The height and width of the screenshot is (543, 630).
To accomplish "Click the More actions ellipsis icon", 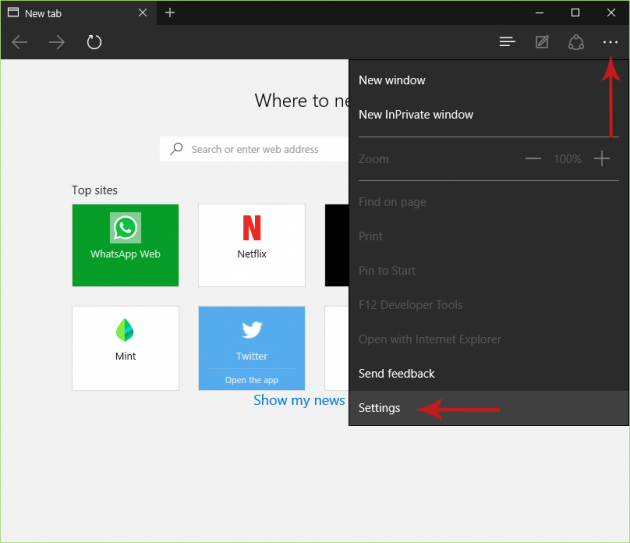I will (x=610, y=42).
